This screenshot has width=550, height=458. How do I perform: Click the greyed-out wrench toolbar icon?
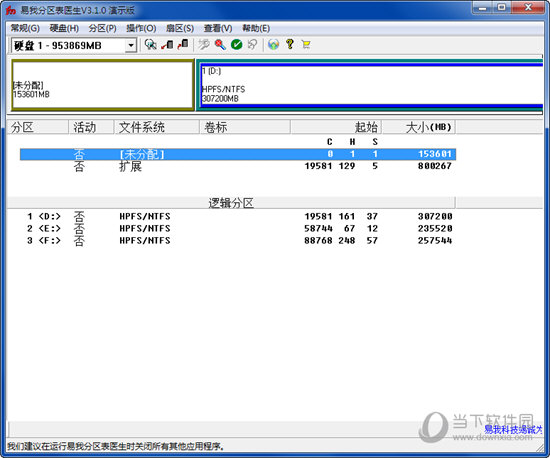[x=204, y=45]
